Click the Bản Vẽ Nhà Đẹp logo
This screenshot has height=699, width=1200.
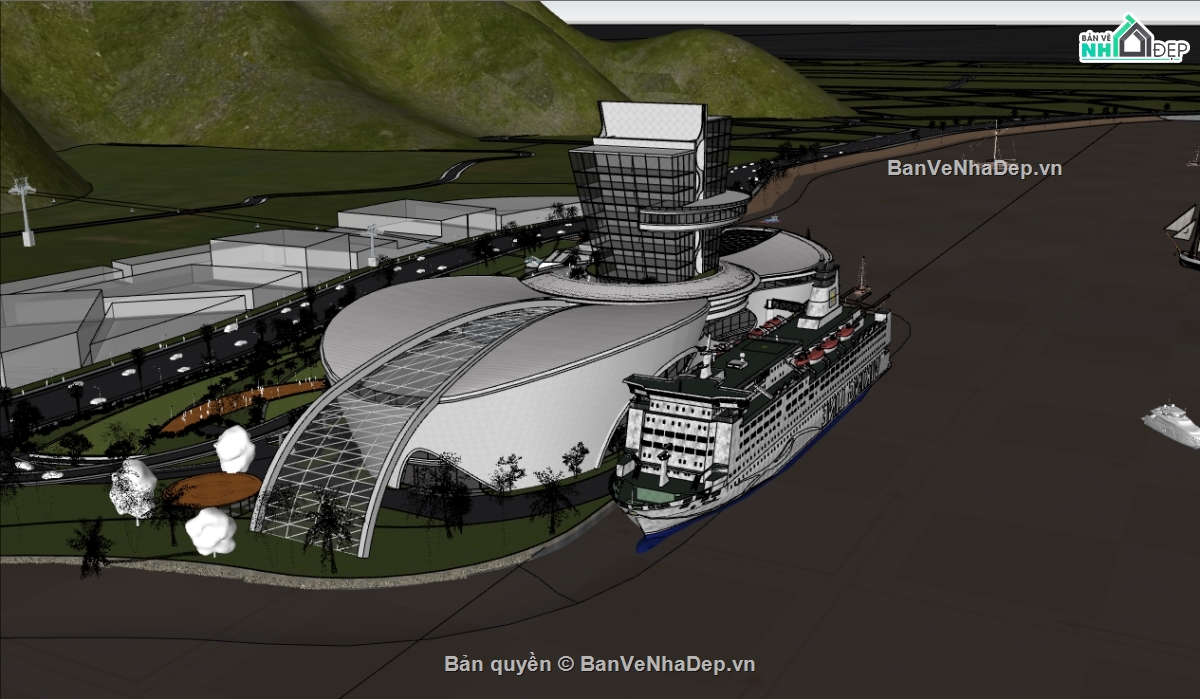[x=1130, y=39]
